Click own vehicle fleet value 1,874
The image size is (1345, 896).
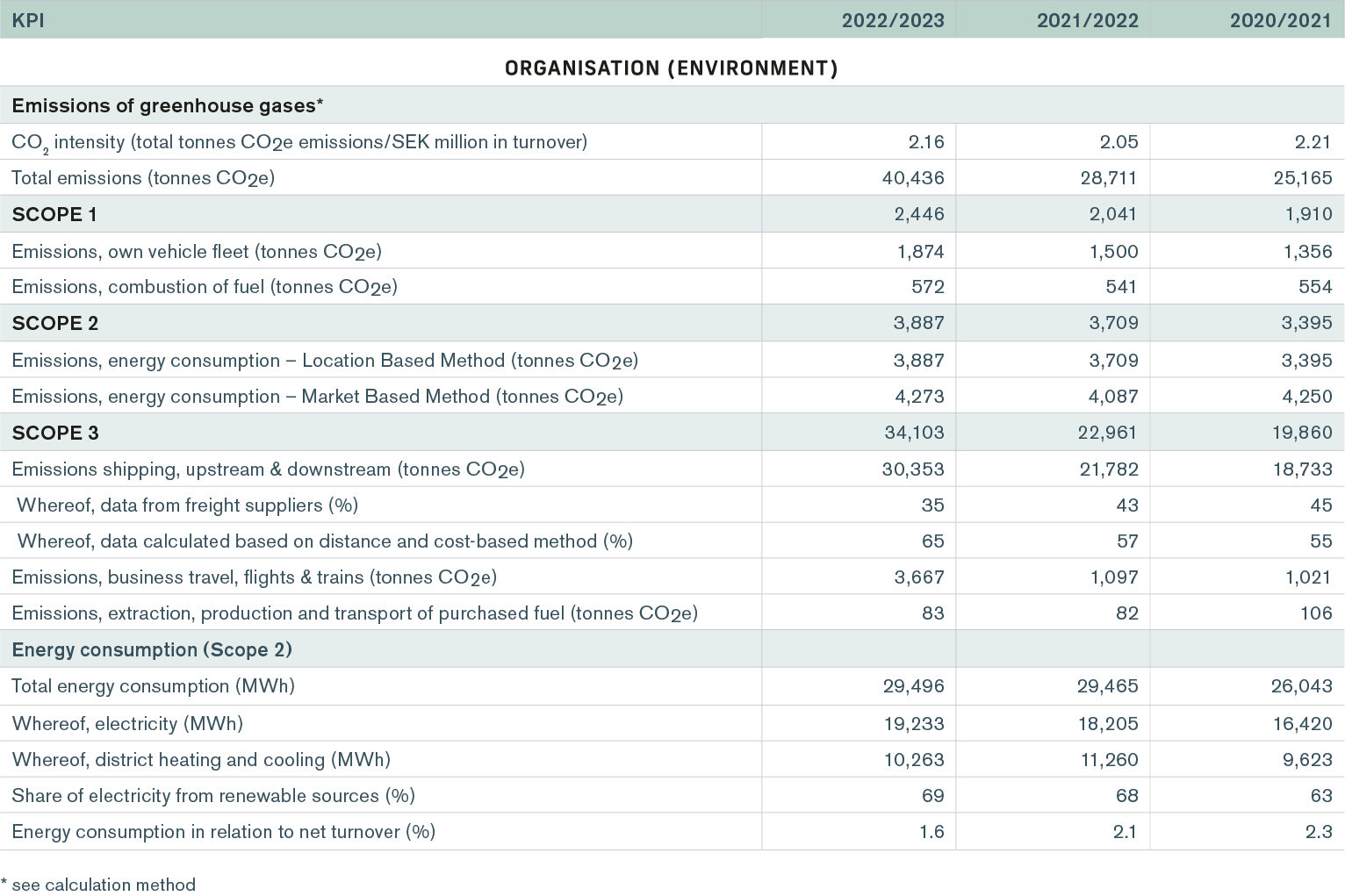tap(921, 252)
